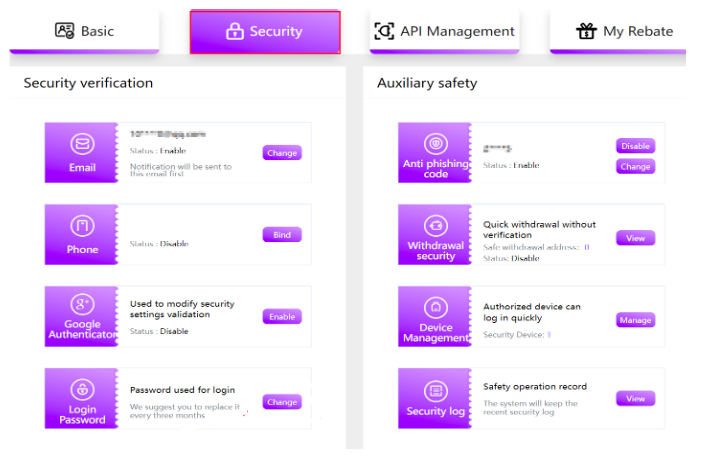Click the Google Authenticator icon
The image size is (701, 461).
click(82, 305)
